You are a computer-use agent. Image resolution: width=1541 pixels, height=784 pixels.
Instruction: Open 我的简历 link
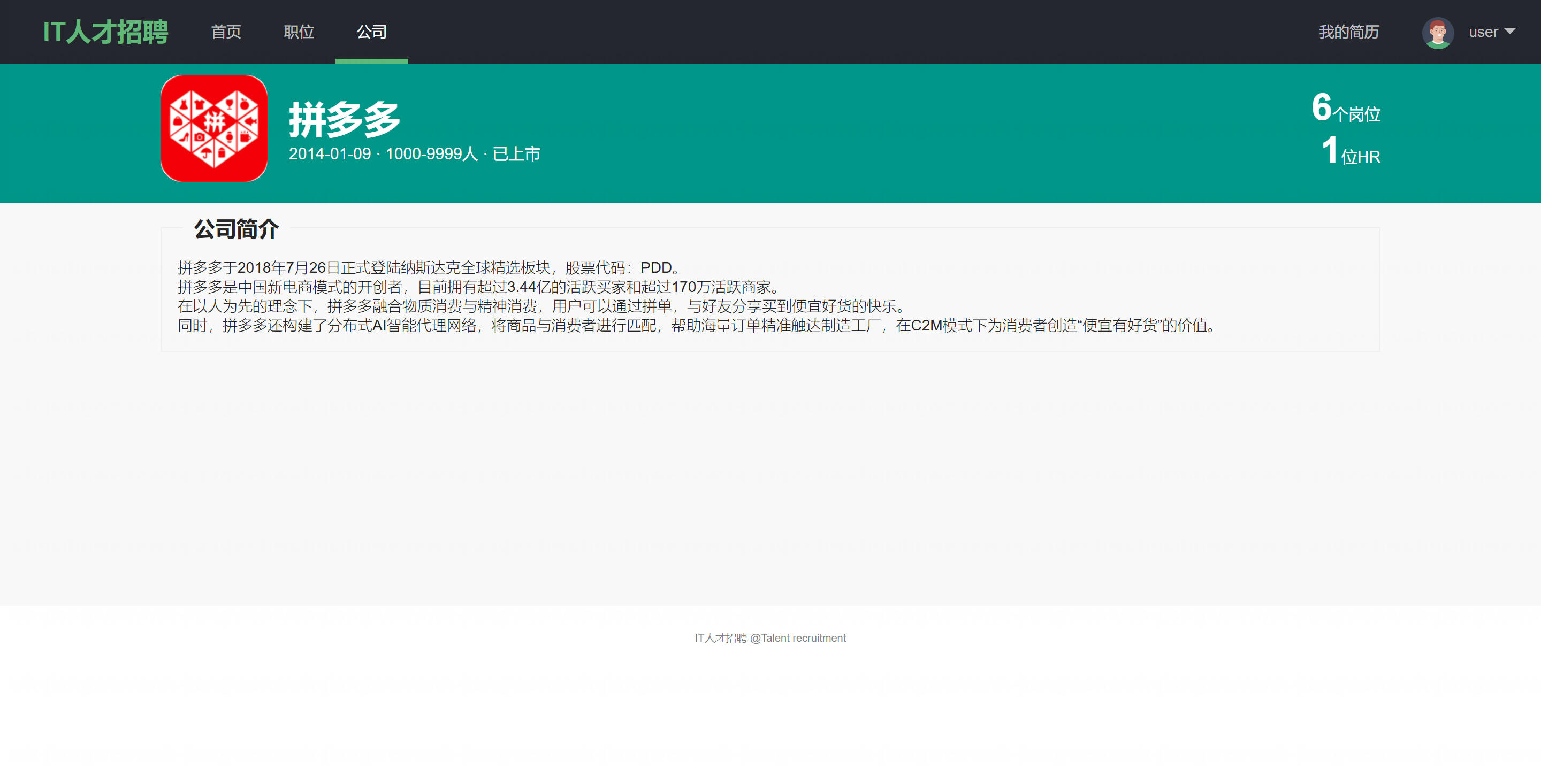(x=1348, y=32)
